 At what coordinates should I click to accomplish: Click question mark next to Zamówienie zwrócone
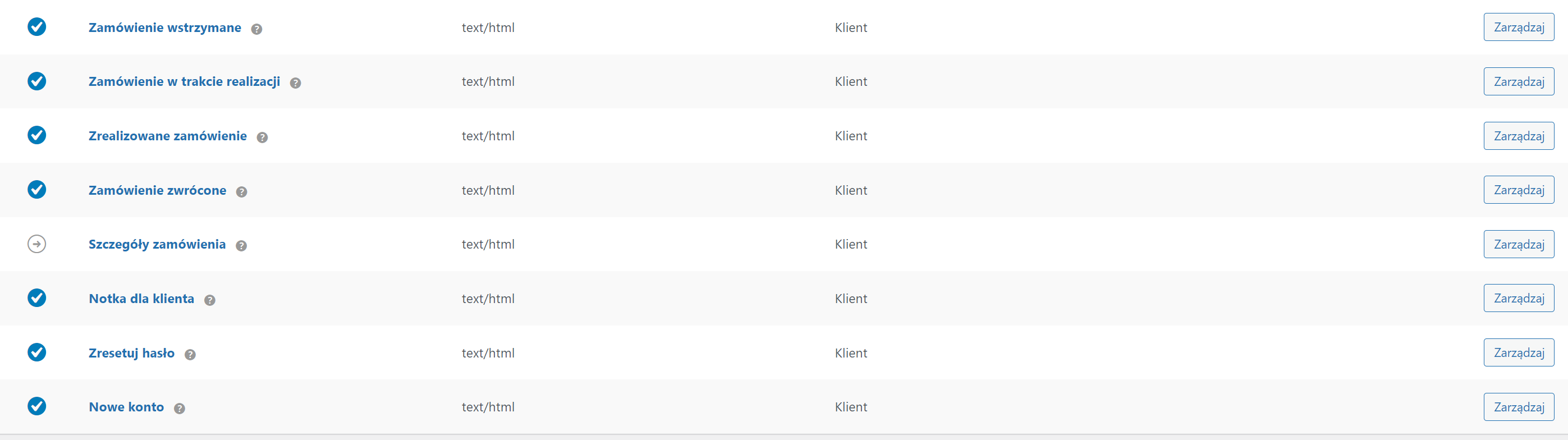pos(242,192)
